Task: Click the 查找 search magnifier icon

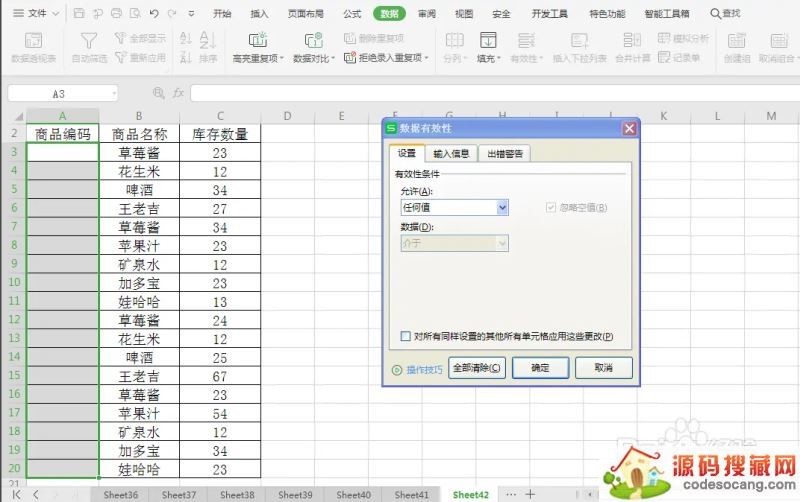Action: [x=716, y=14]
